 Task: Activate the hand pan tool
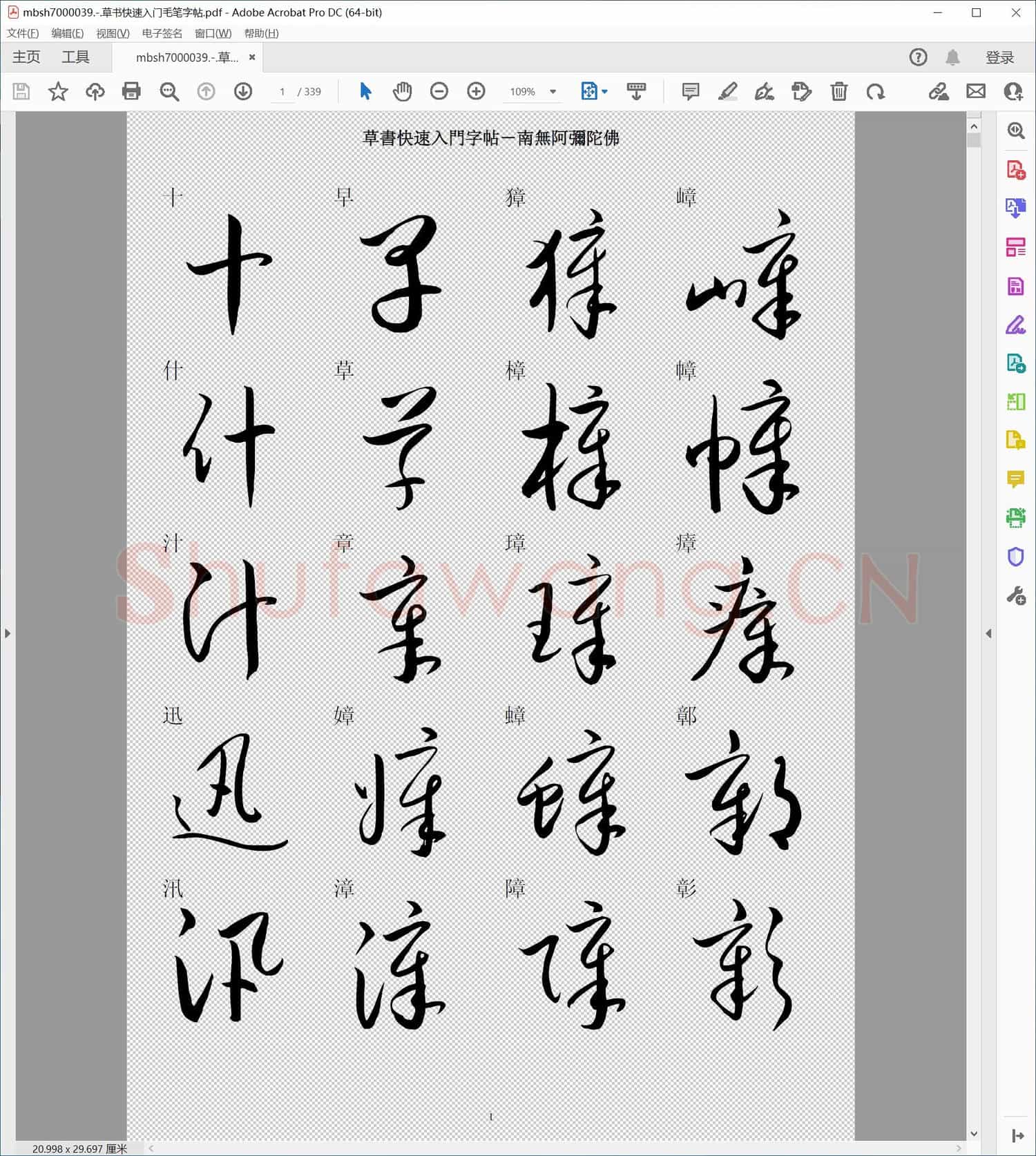pyautogui.click(x=402, y=91)
